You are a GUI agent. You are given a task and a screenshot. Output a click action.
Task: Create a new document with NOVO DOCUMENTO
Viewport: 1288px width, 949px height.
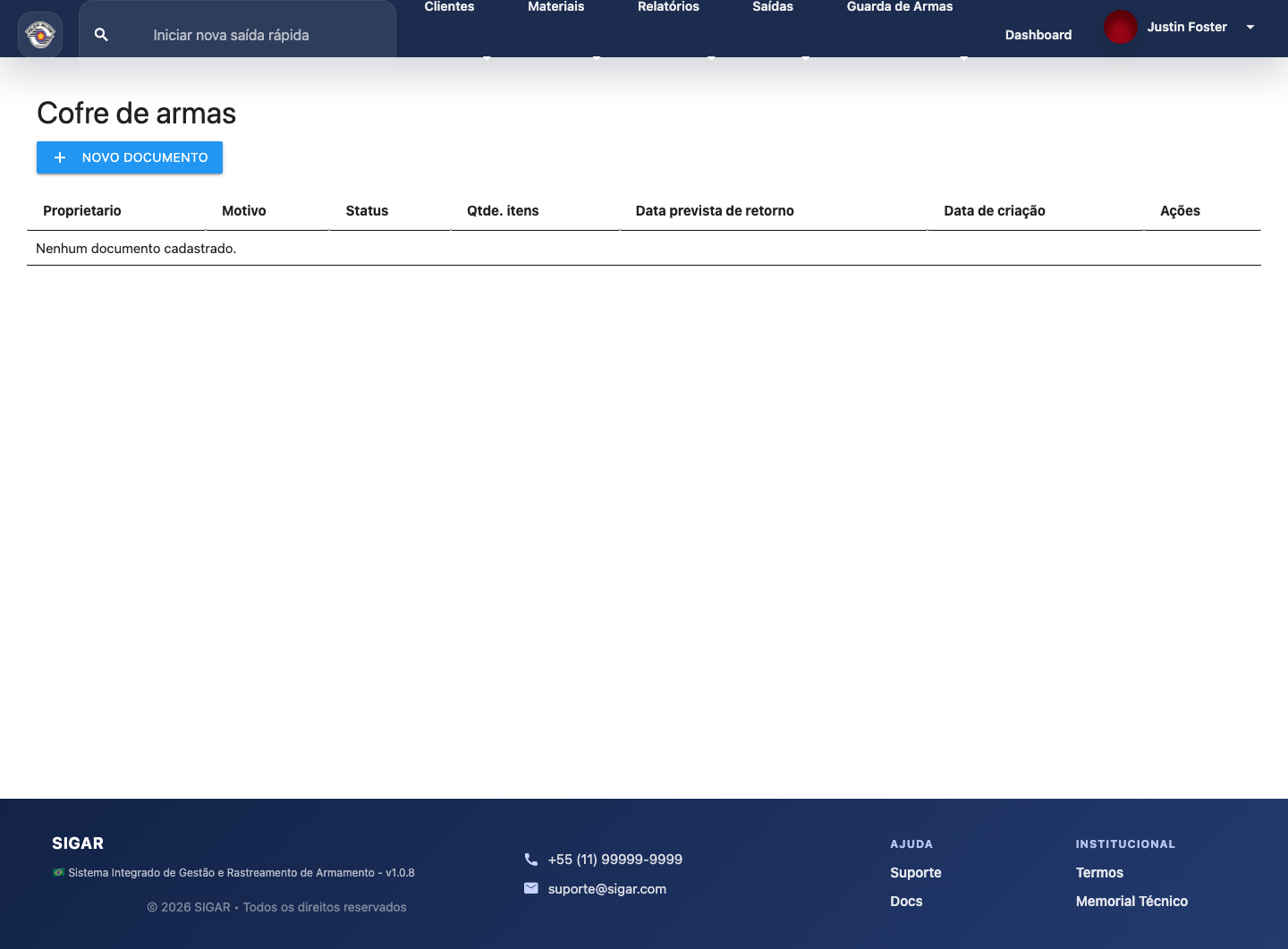[x=130, y=157]
